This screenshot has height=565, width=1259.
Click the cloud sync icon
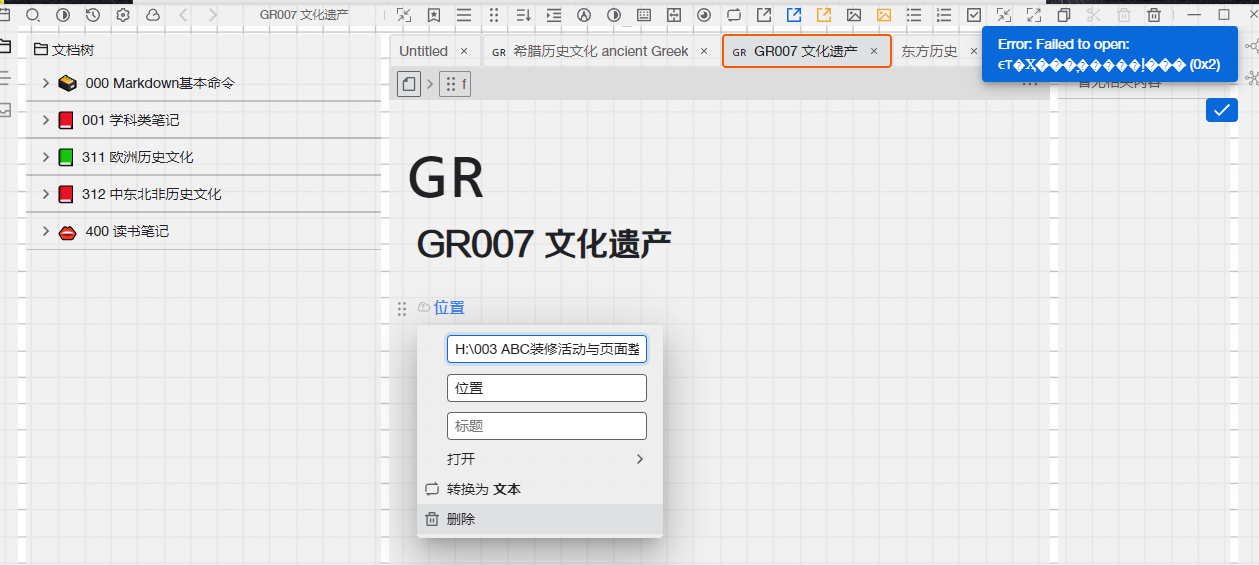[153, 15]
